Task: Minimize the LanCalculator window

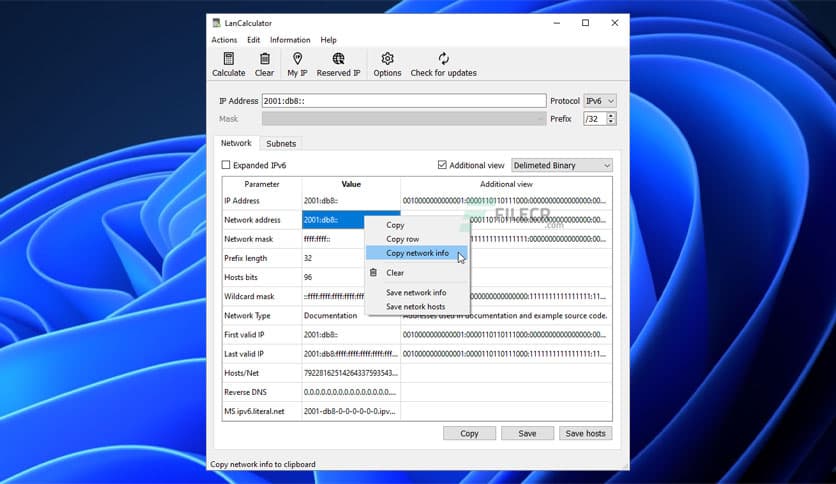Action: [x=557, y=23]
